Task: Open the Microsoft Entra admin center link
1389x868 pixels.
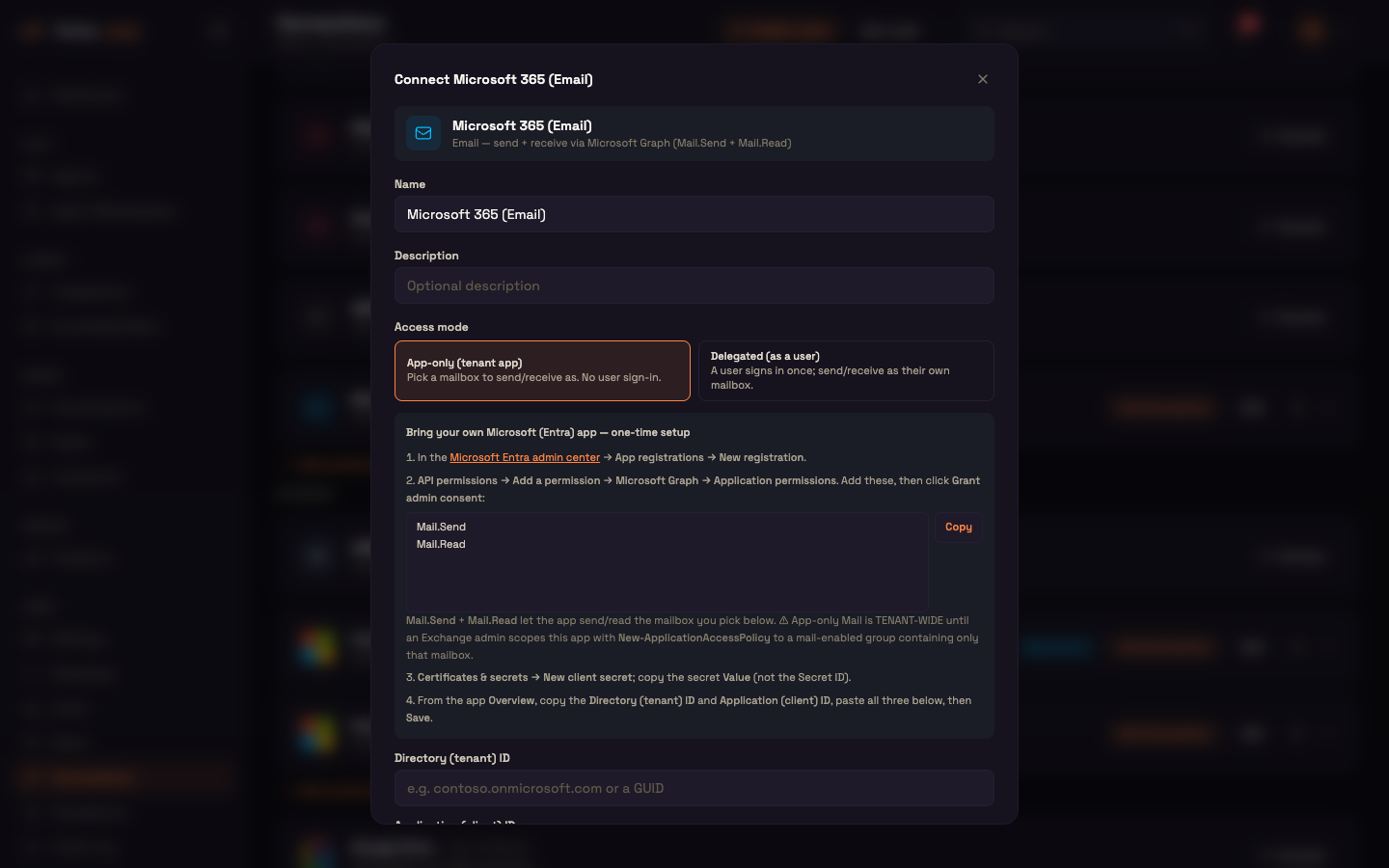Action: pos(525,457)
